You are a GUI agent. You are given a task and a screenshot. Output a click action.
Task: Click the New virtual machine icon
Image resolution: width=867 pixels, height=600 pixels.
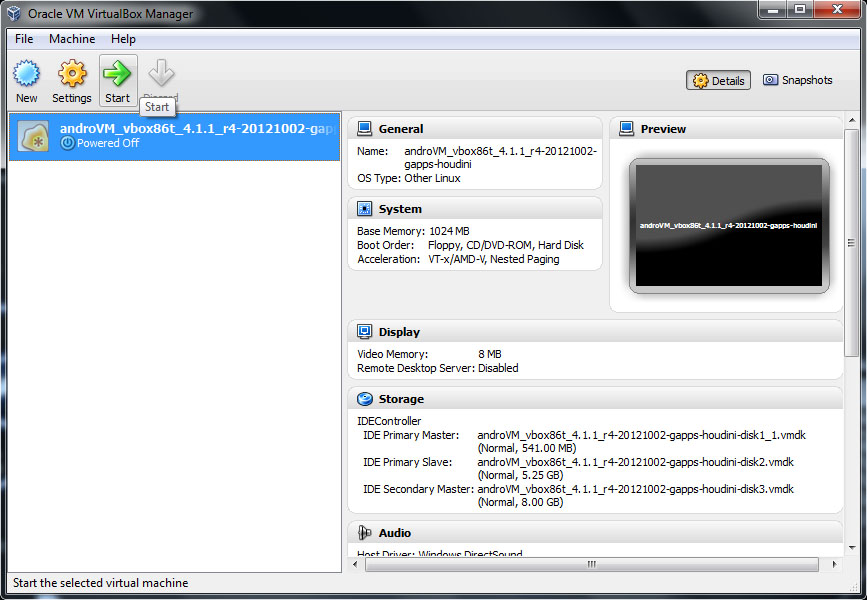click(27, 74)
